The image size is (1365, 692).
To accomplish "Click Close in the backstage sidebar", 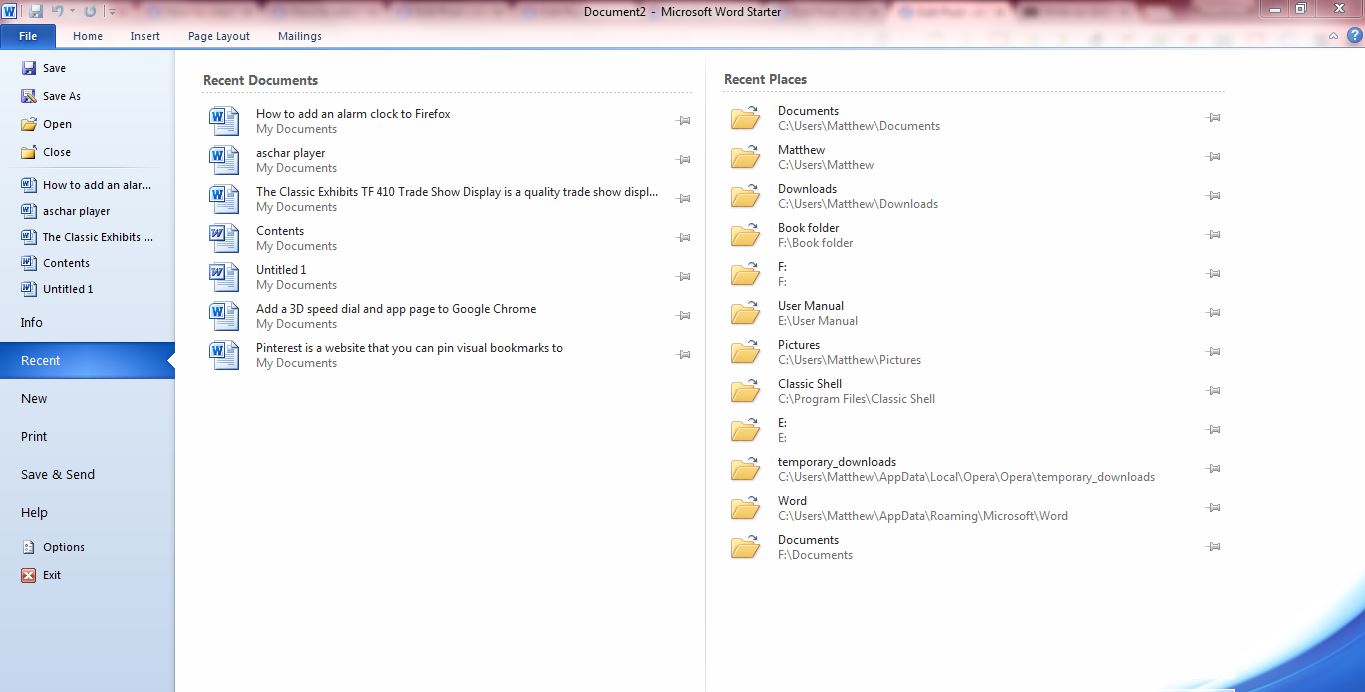I will click(46, 152).
